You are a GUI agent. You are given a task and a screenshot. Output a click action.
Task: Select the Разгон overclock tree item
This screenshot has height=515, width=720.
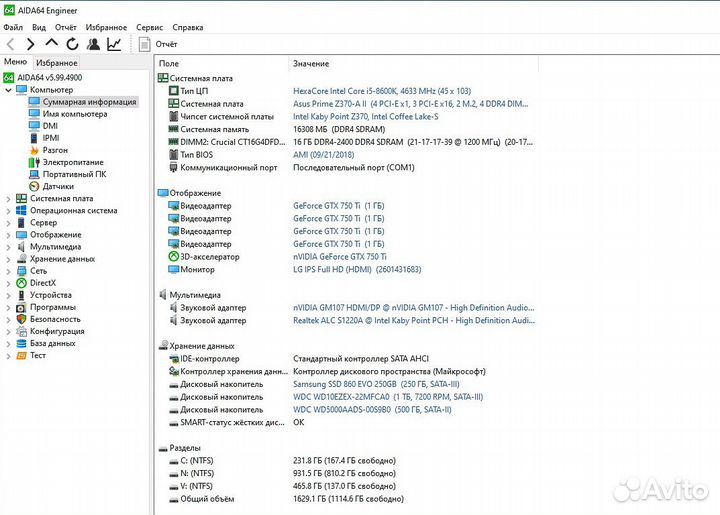[x=55, y=150]
